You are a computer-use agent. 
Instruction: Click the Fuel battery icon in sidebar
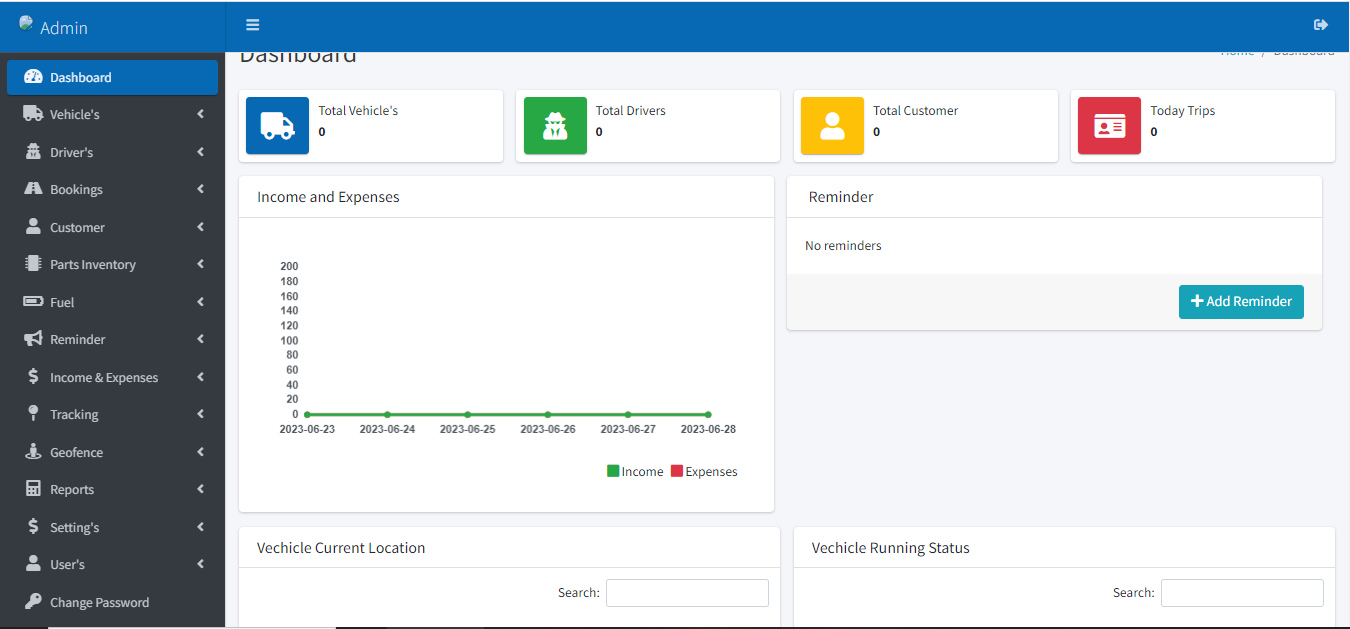pyautogui.click(x=33, y=301)
